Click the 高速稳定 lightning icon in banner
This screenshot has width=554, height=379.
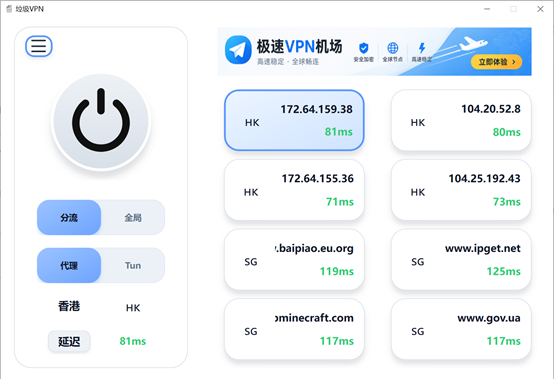pyautogui.click(x=422, y=48)
